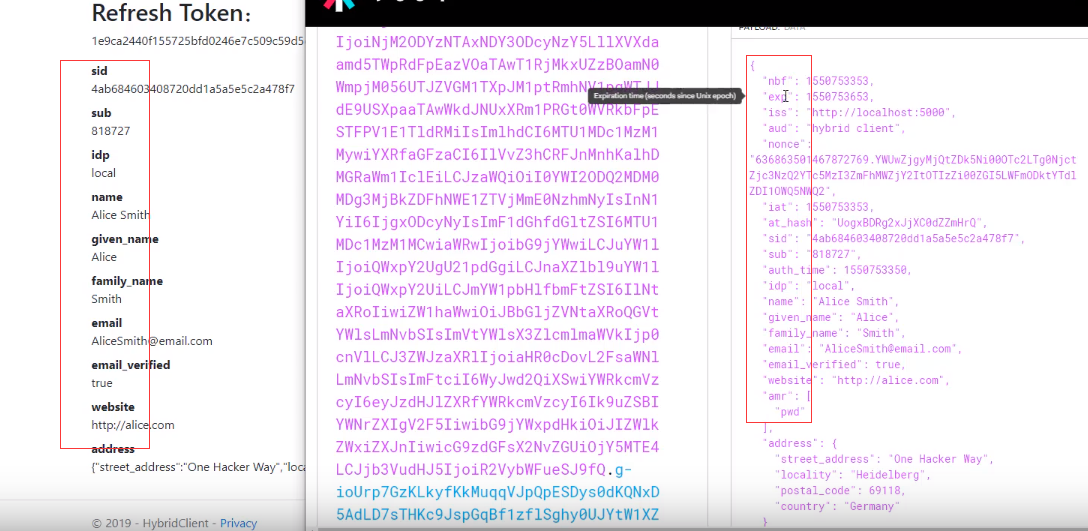Click the bold 'sid' claim label on HybridClient page

pos(99,71)
